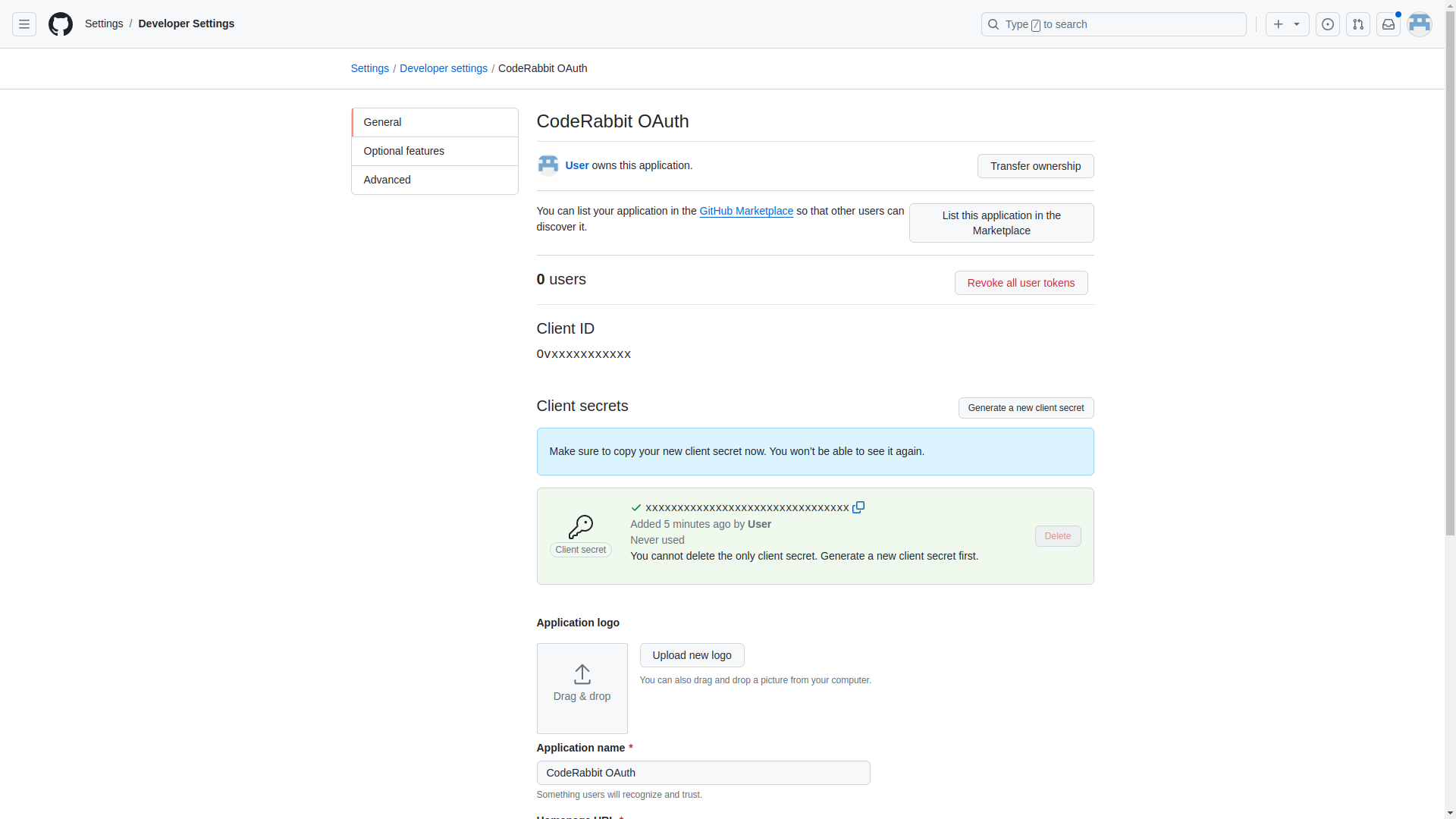The height and width of the screenshot is (819, 1456).
Task: Click the CodeRabbit OAuth application name field
Action: [x=704, y=773]
